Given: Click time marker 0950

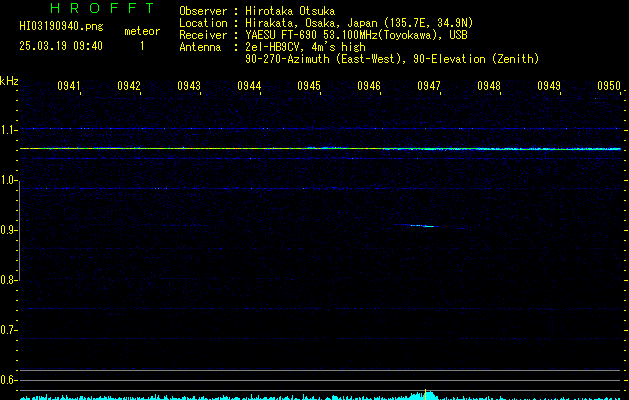Looking at the screenshot, I should [609, 86].
